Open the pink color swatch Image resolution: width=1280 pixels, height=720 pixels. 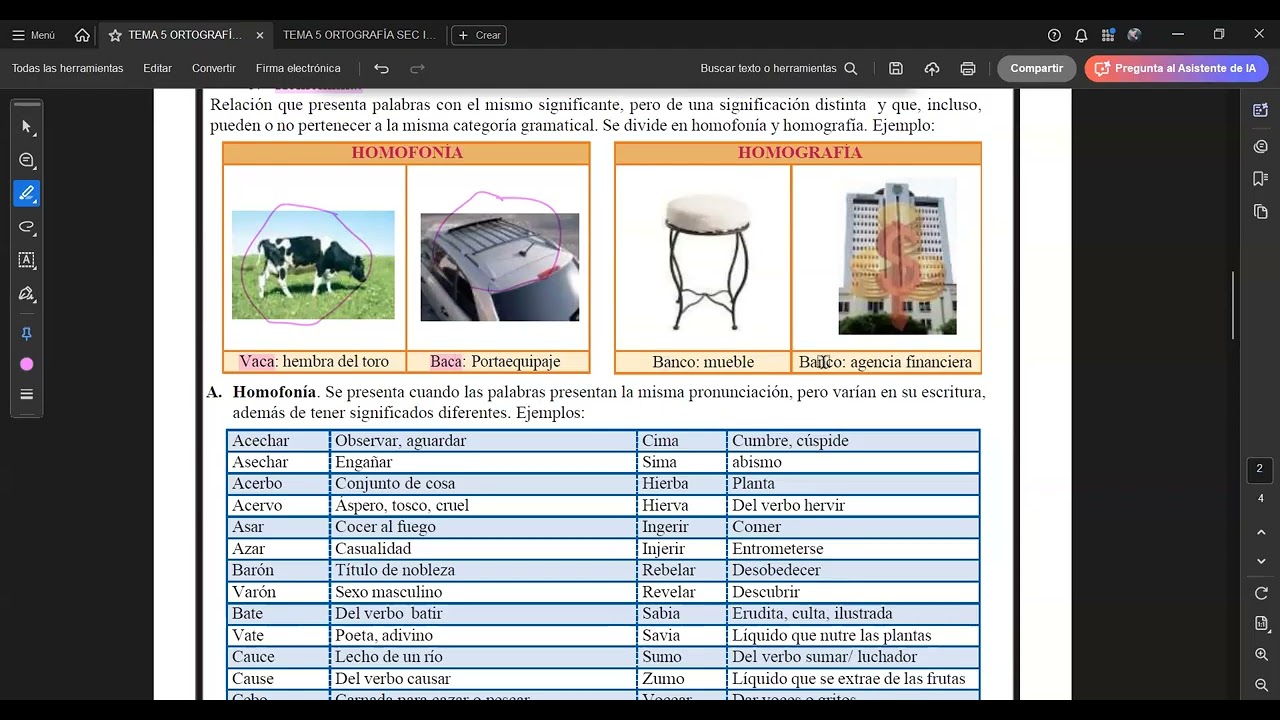[x=27, y=364]
